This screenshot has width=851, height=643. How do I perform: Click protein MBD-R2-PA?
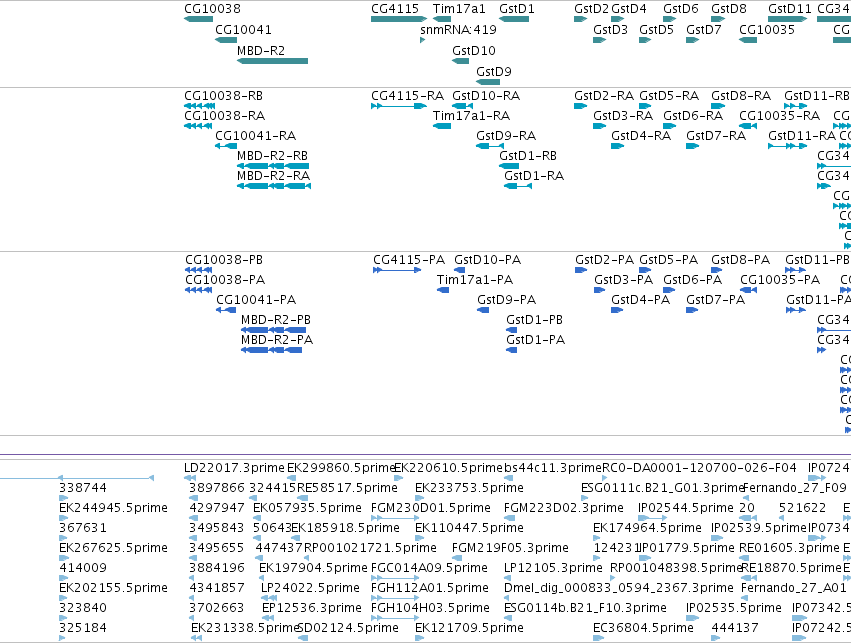click(277, 340)
